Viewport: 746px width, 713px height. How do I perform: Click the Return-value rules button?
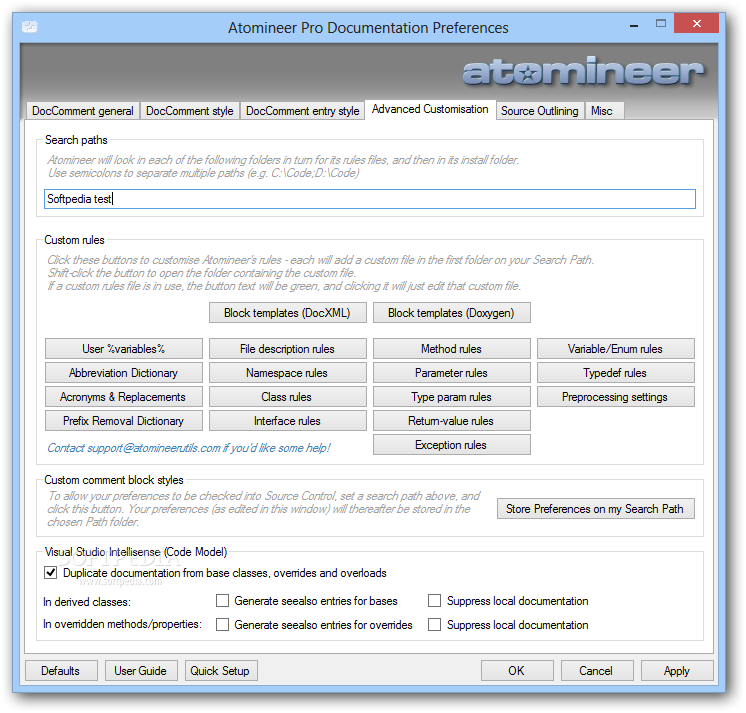pos(452,421)
